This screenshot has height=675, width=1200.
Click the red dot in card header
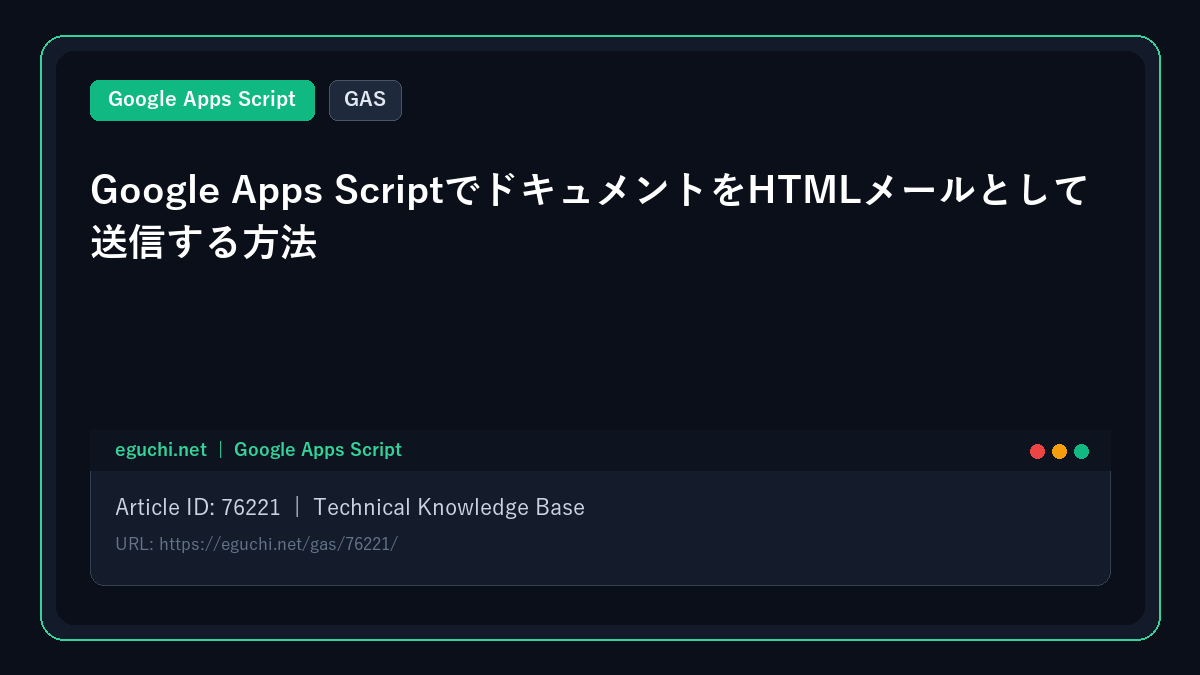1038,451
